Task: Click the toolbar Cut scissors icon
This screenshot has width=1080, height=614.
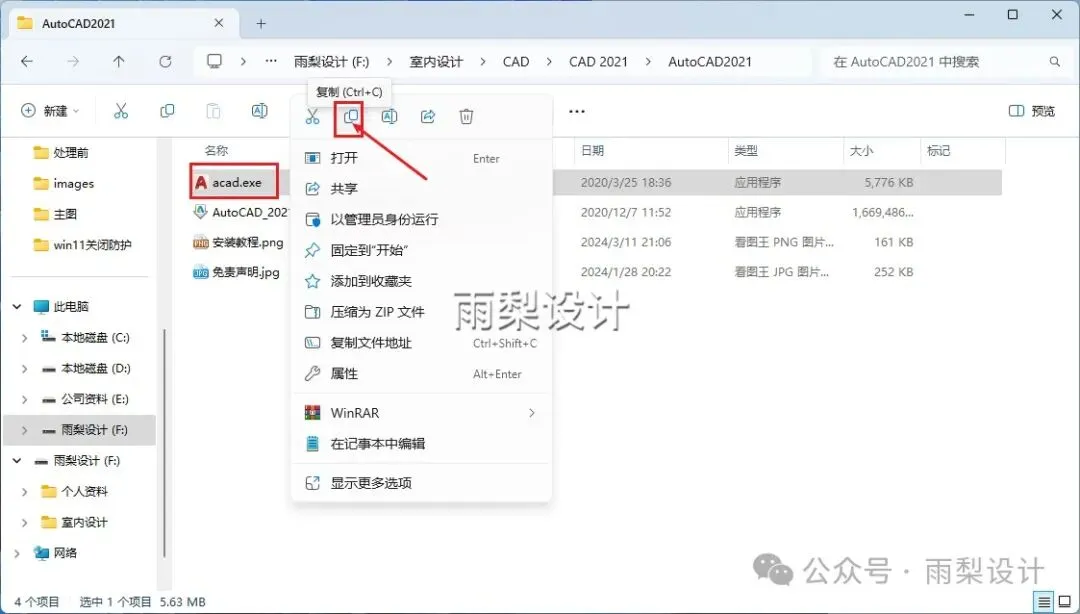Action: click(121, 111)
